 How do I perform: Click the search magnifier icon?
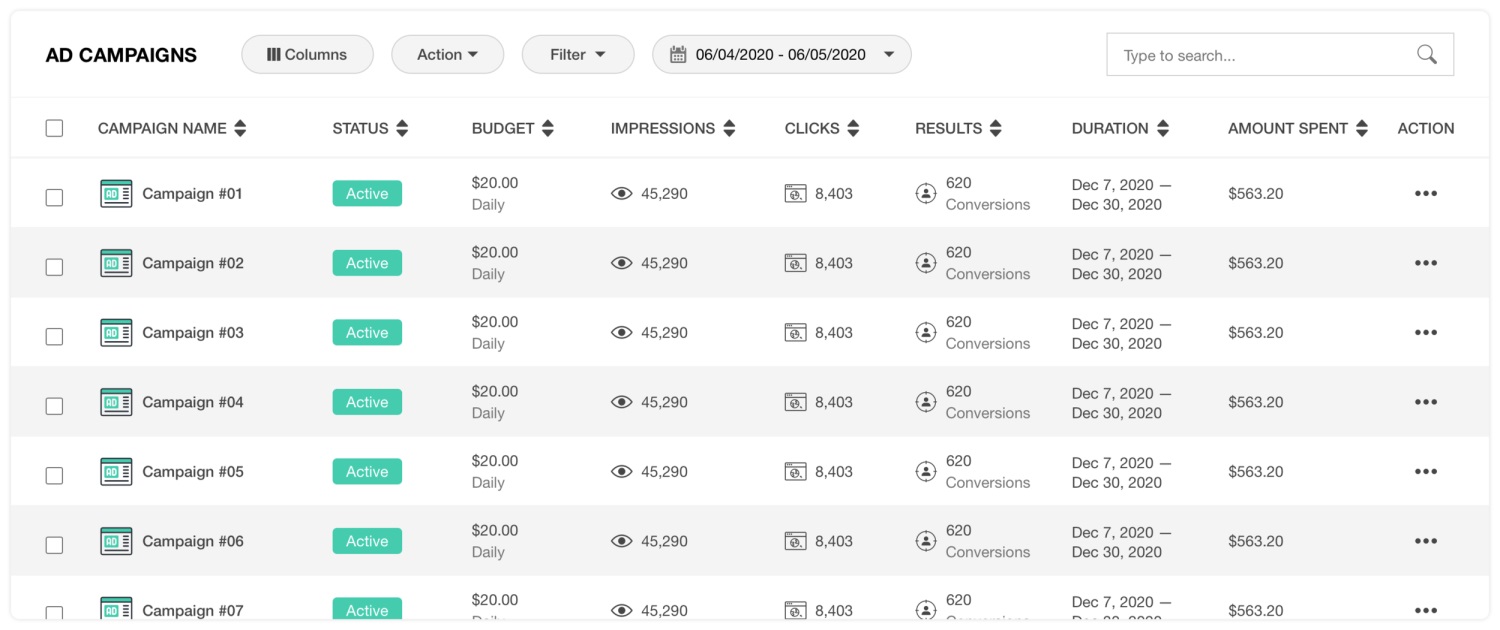(1427, 55)
